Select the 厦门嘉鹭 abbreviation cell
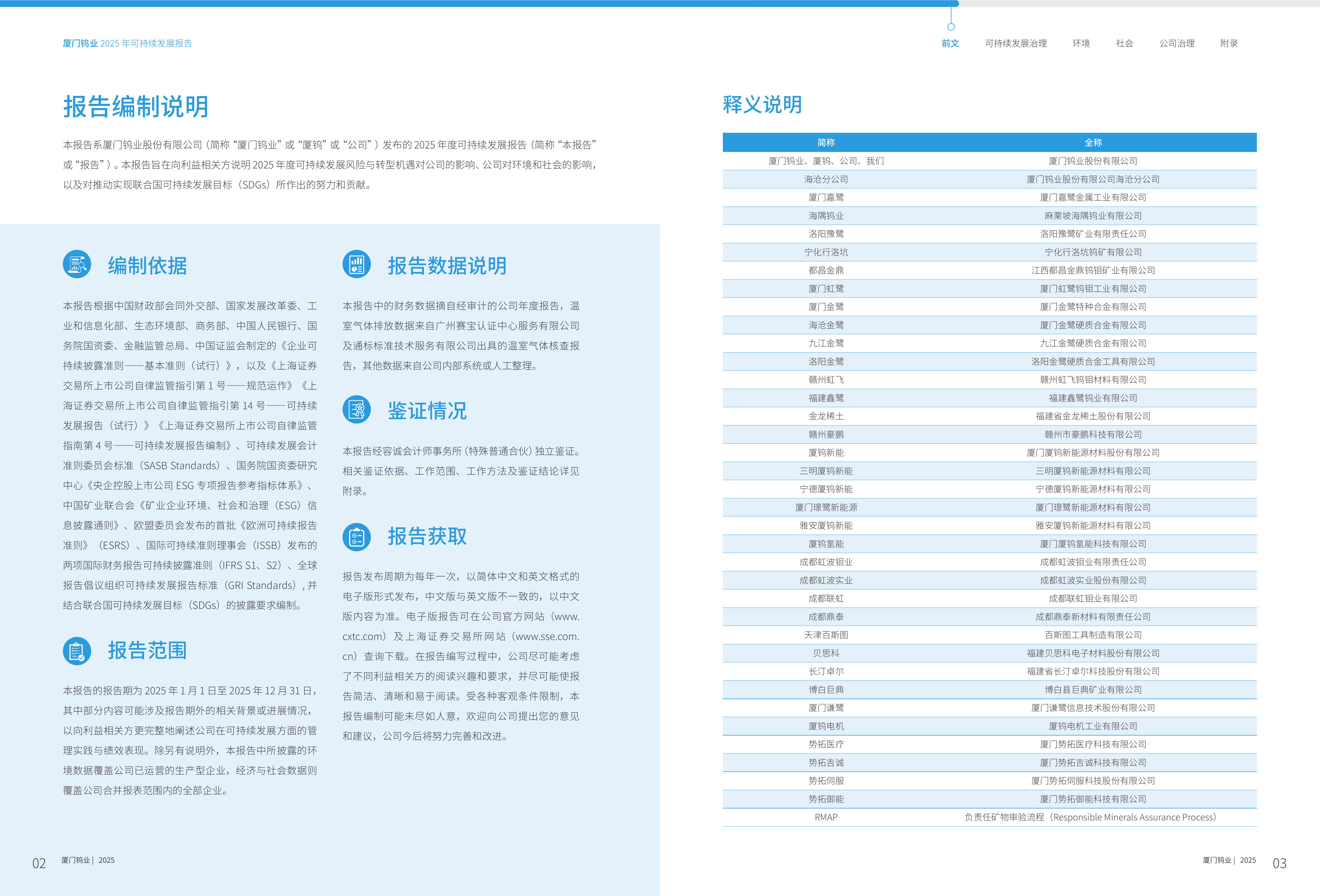 [x=826, y=197]
